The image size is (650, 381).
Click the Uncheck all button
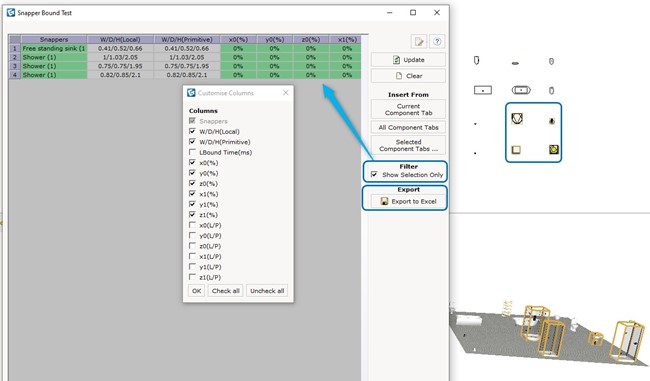[267, 291]
